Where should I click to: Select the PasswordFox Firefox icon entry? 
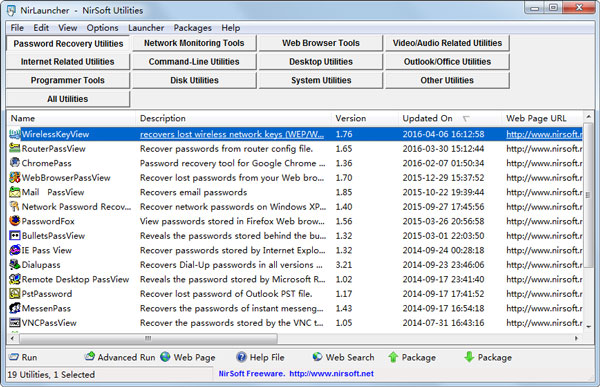point(15,221)
